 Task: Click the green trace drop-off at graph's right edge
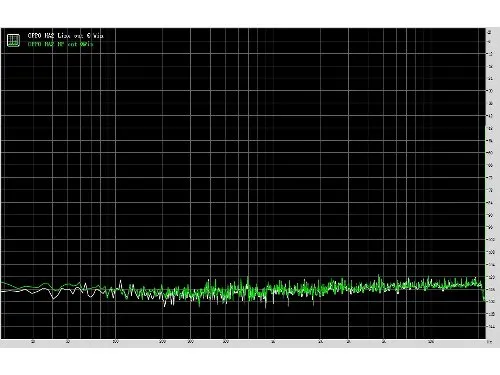click(484, 294)
